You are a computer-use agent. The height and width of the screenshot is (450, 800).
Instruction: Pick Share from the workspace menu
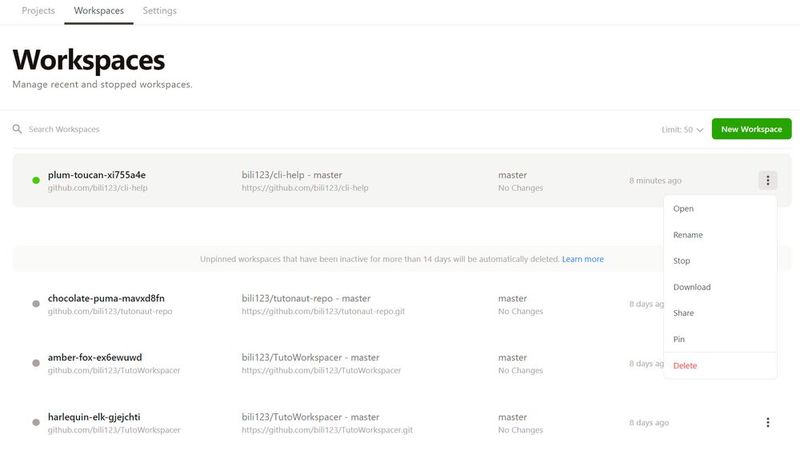(684, 313)
